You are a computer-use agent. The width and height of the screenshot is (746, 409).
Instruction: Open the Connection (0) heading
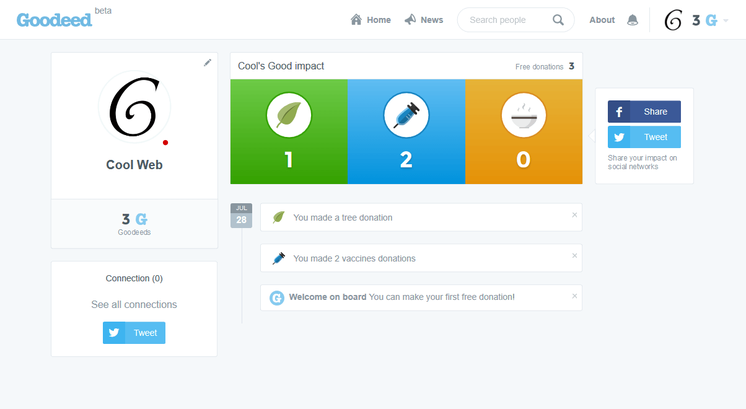134,278
